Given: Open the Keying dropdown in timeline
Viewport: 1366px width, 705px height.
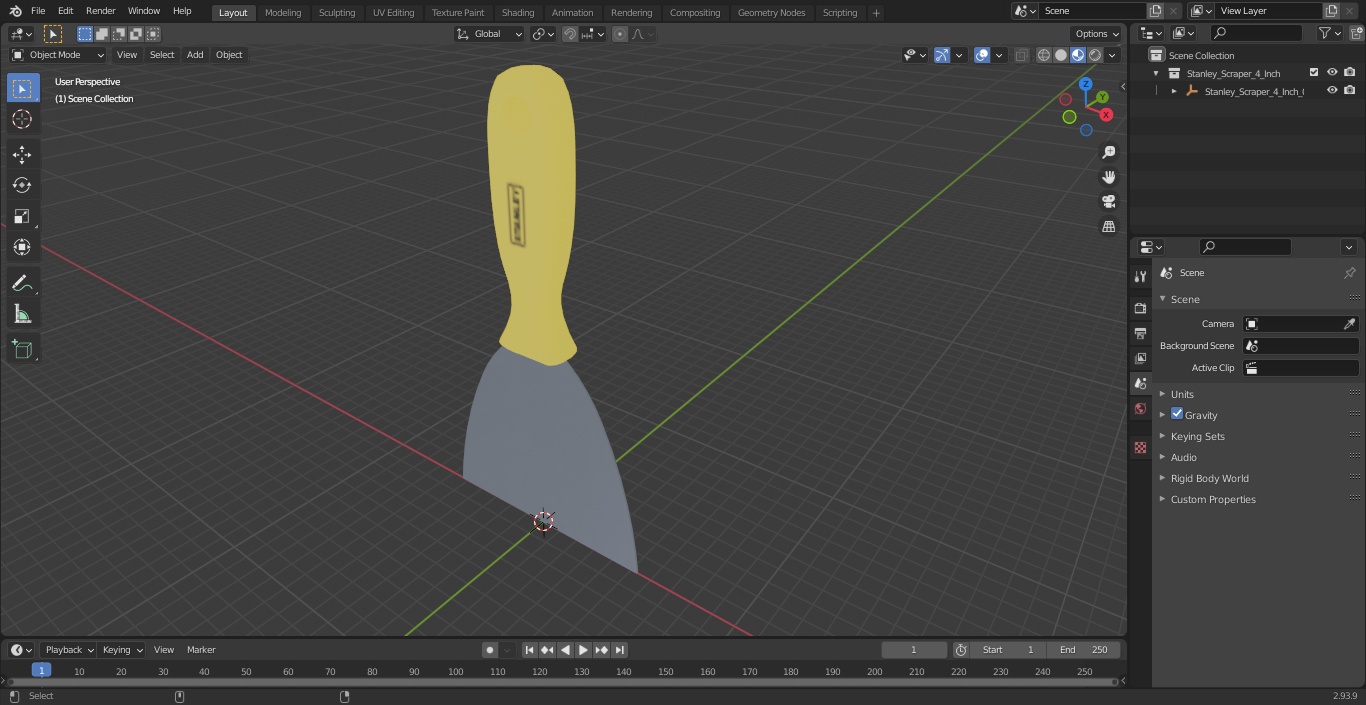Looking at the screenshot, I should click(x=122, y=650).
